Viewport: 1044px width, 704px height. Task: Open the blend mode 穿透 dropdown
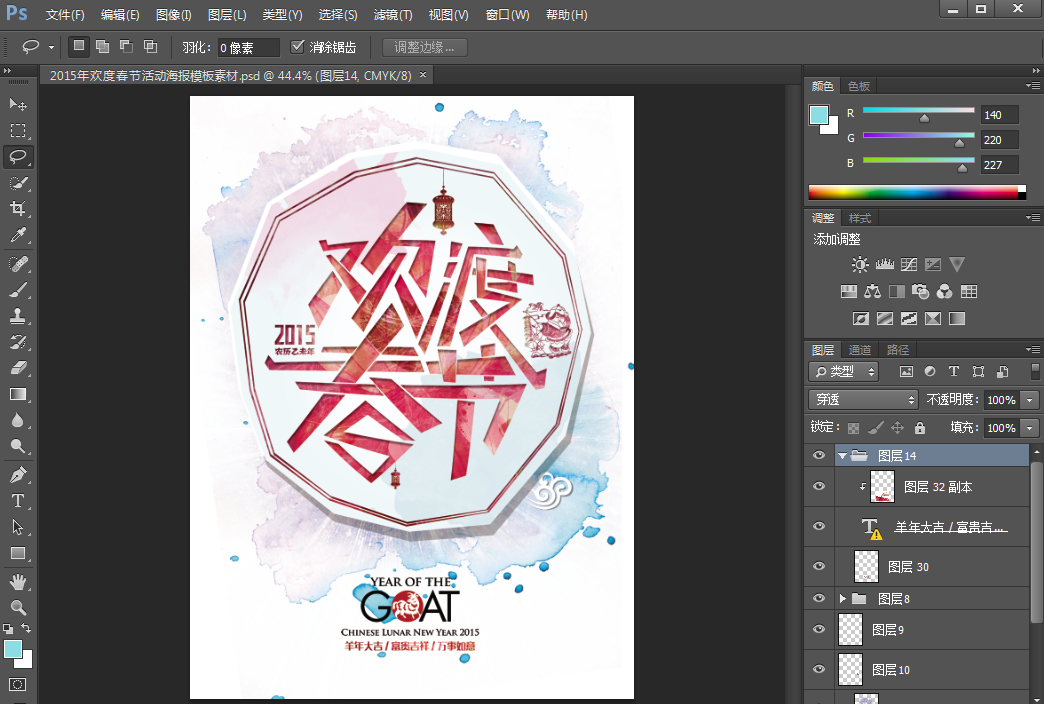click(863, 400)
